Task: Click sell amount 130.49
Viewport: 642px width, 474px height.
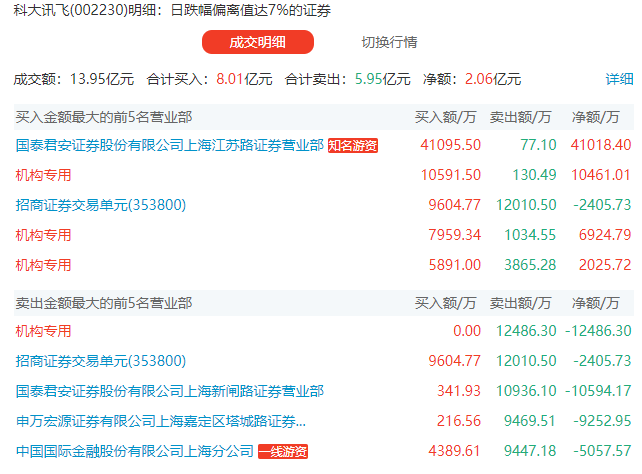Action: [x=534, y=175]
